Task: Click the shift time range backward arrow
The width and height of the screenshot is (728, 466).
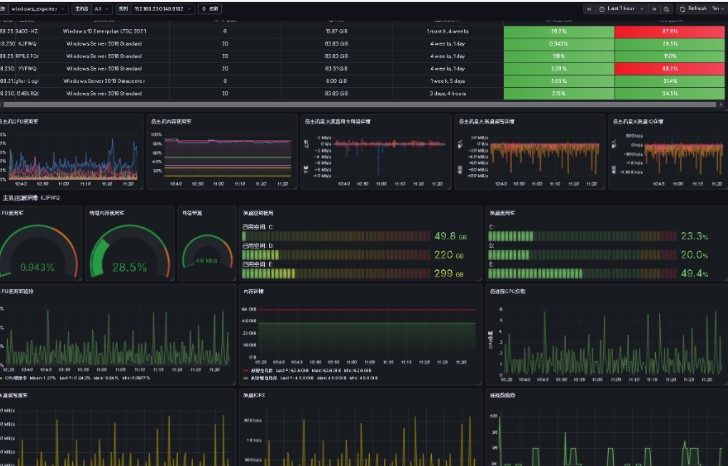Action: click(x=587, y=8)
